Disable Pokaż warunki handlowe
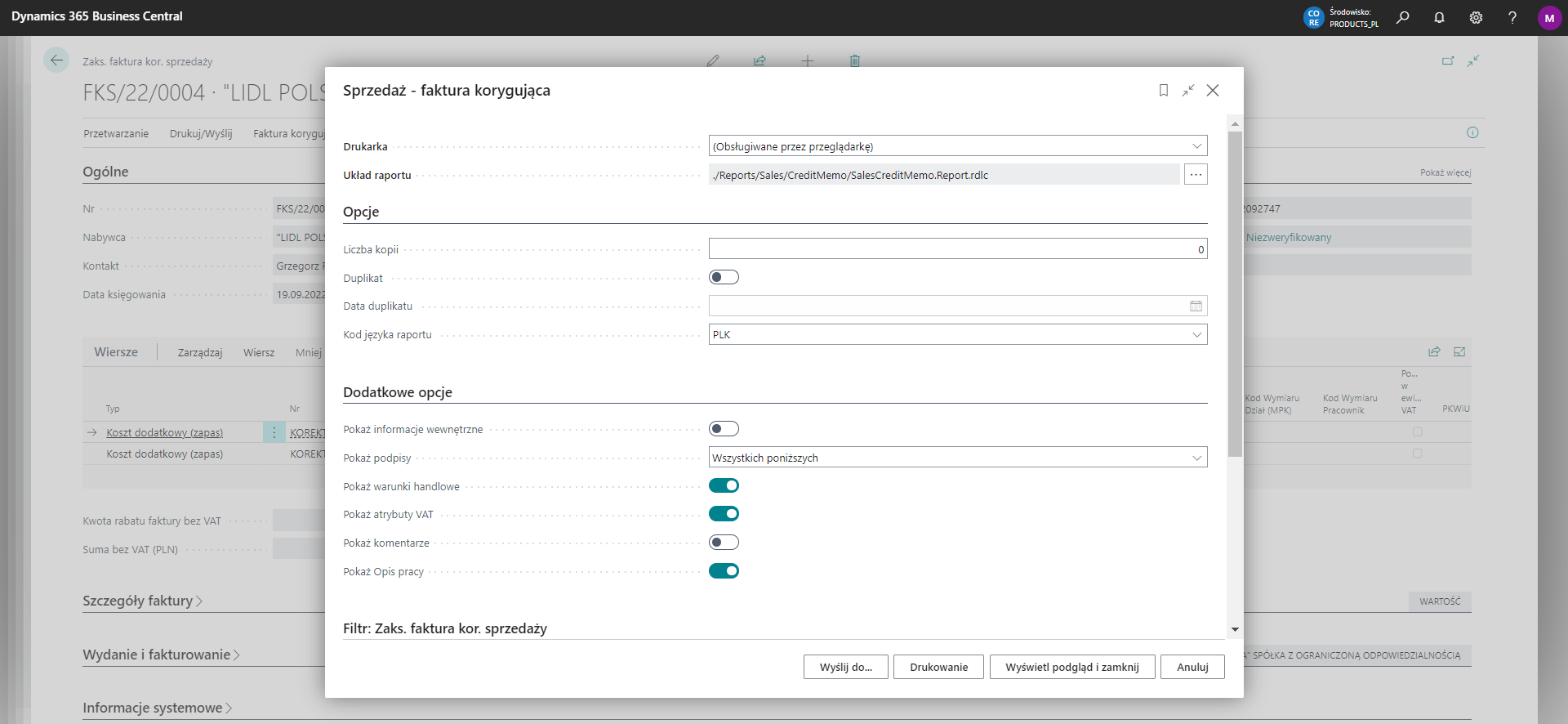This screenshot has width=1568, height=724. 724,485
